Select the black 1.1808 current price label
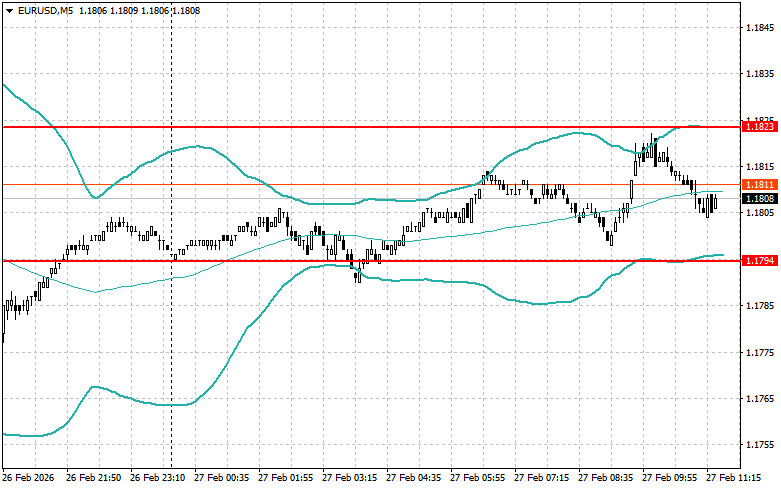 click(x=760, y=199)
